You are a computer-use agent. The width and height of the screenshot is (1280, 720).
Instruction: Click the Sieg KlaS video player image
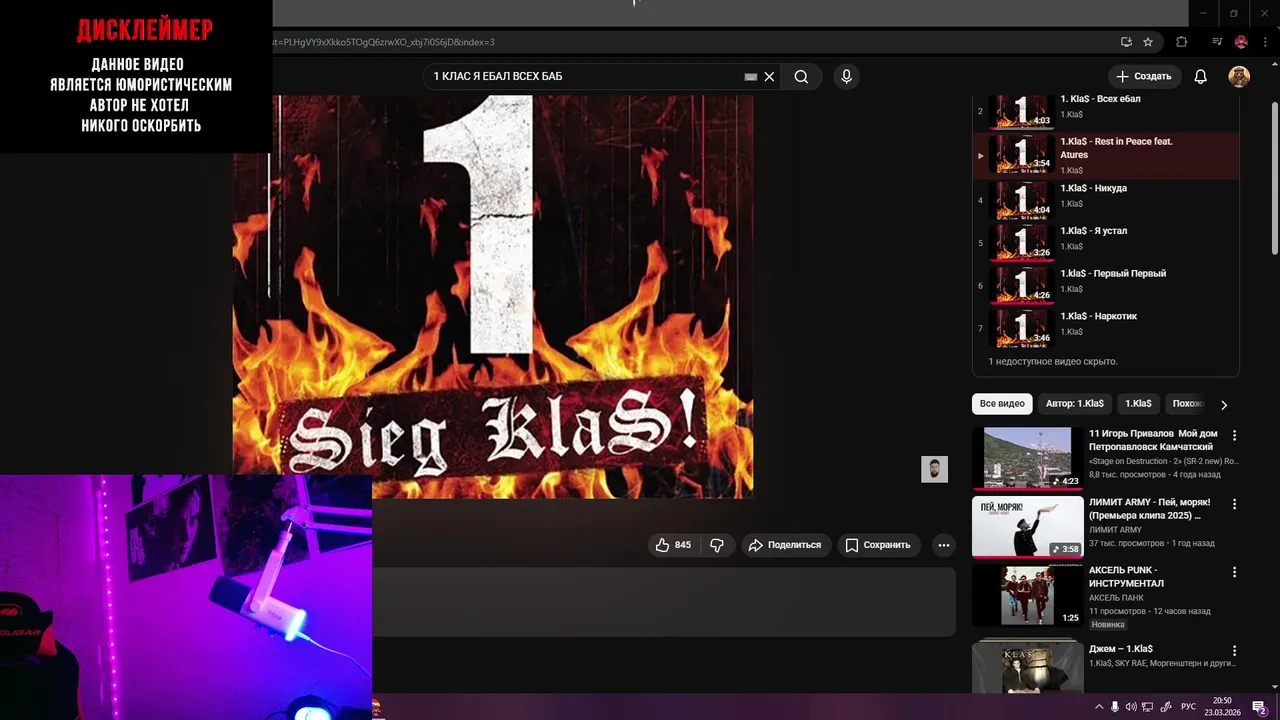(493, 296)
